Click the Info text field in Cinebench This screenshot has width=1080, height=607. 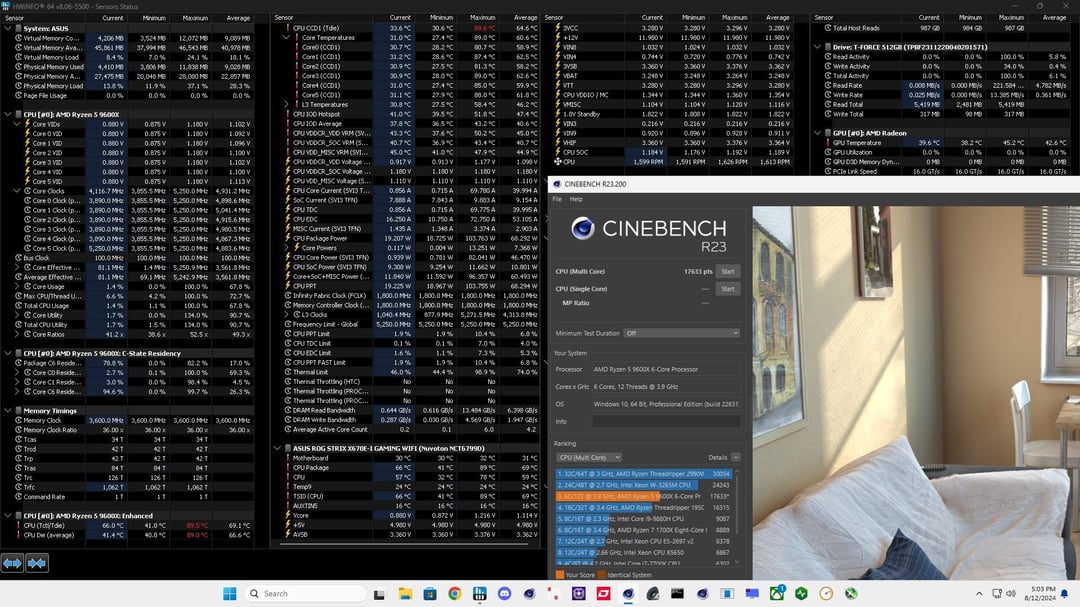click(x=666, y=421)
